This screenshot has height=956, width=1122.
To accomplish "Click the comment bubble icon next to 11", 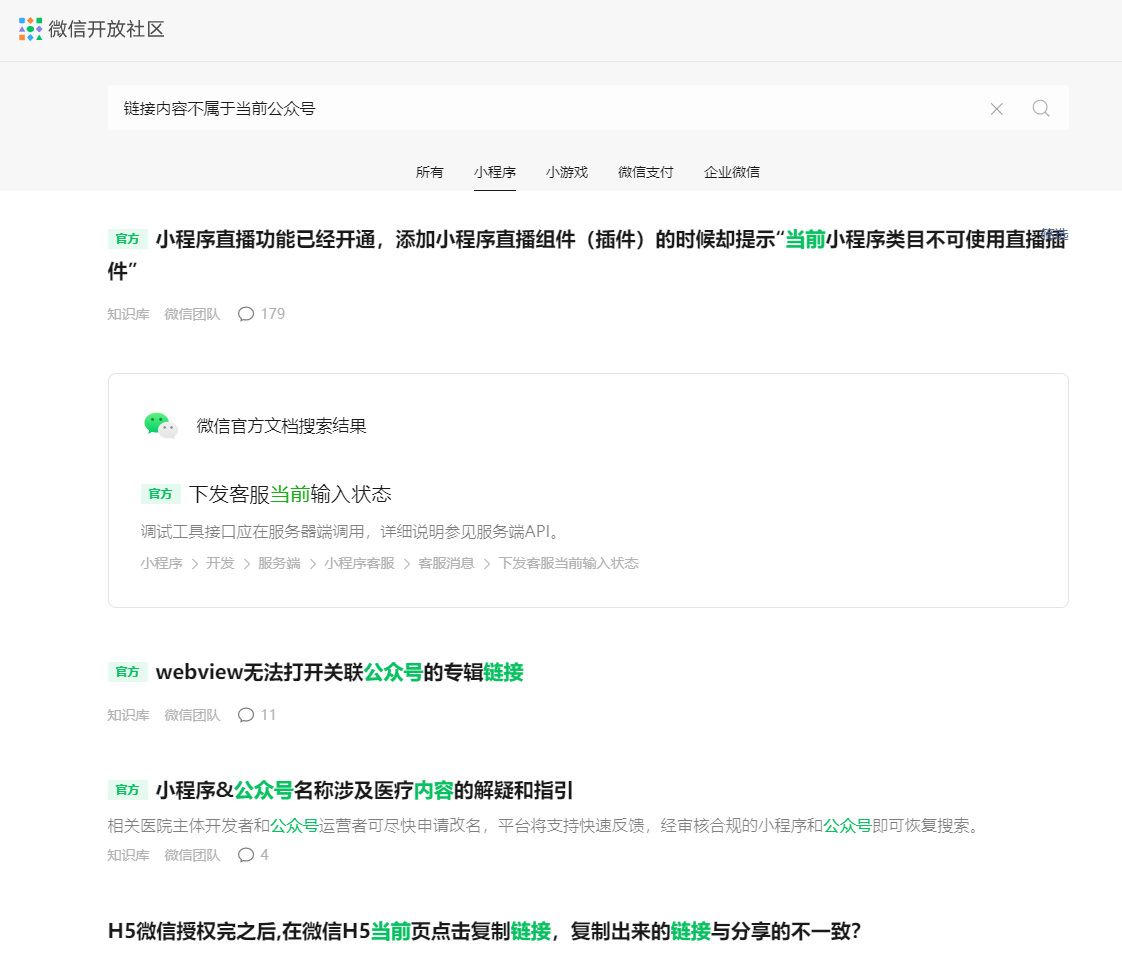I will 245,715.
